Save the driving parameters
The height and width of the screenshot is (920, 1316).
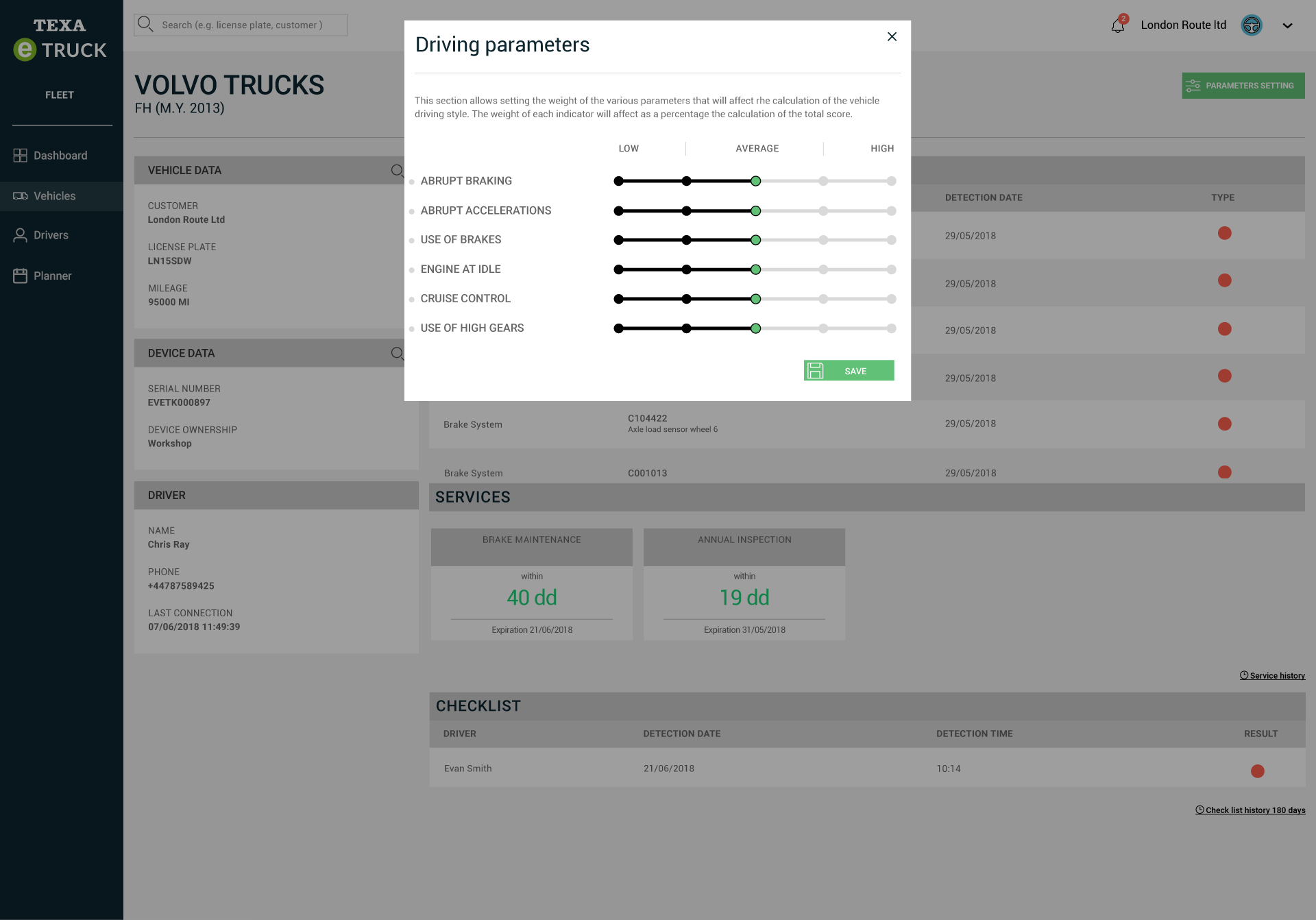tap(849, 370)
